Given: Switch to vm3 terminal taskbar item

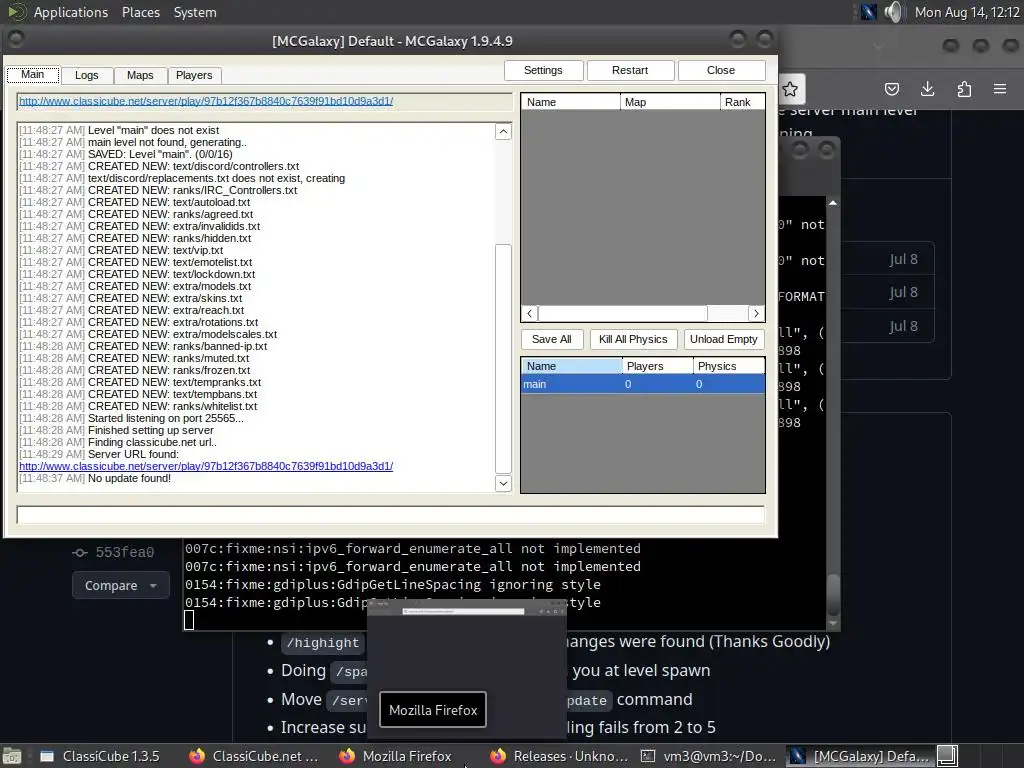Looking at the screenshot, I should click(708, 756).
